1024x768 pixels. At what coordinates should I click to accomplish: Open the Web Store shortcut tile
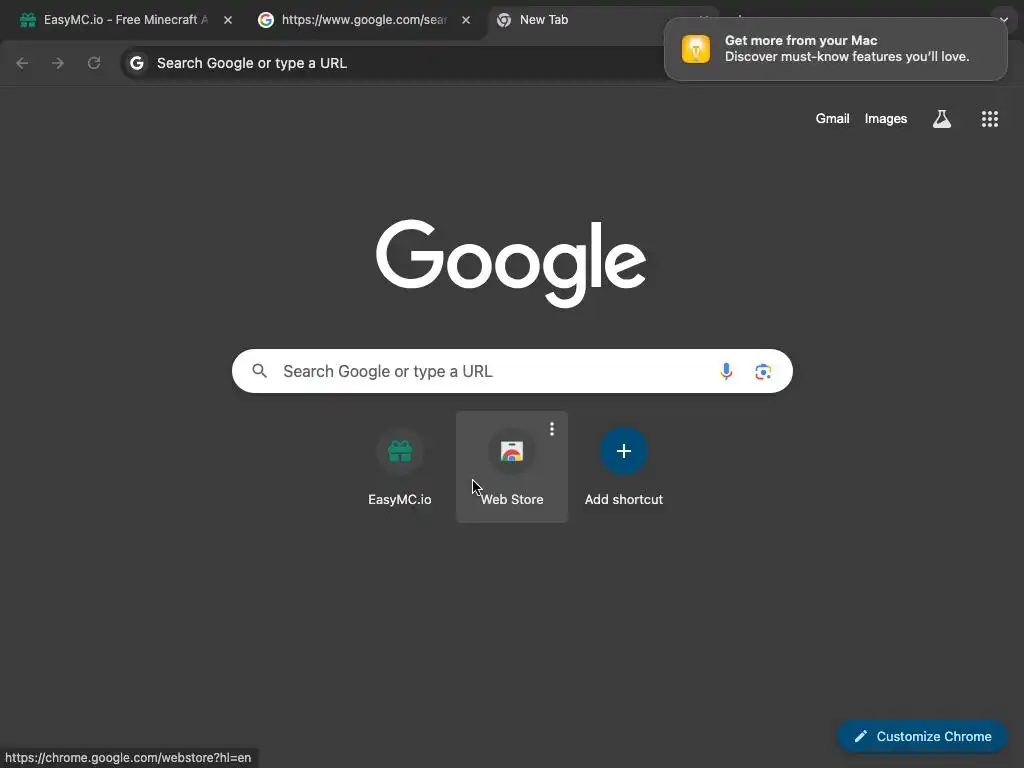coord(512,467)
